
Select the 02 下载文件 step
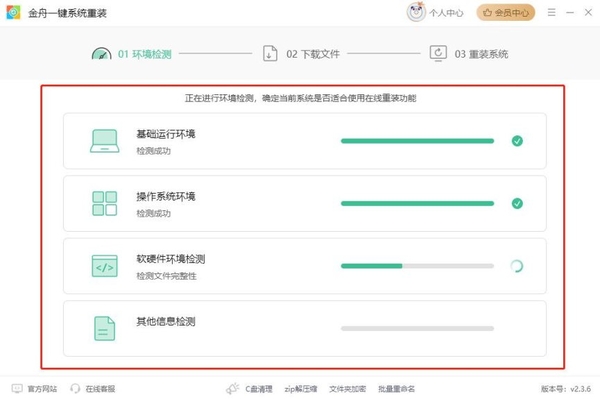(x=301, y=54)
